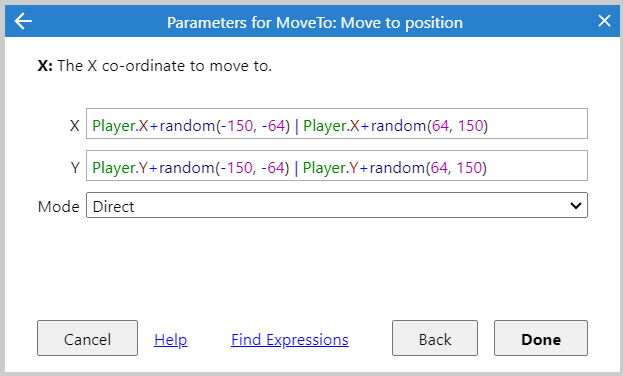Screen dimensions: 623x376
Task: Open the Mode dropdown showing Direct
Action: point(337,205)
